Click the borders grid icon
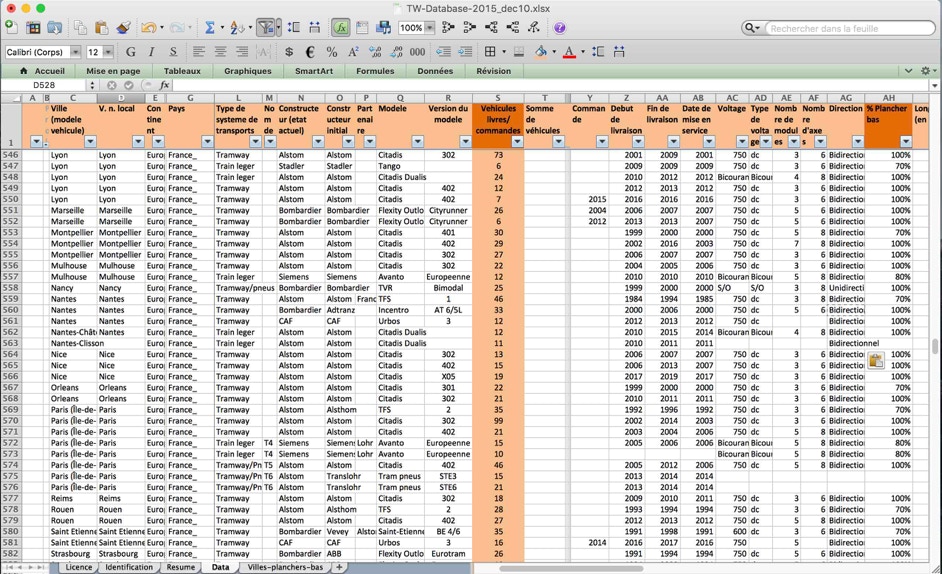942x574 pixels. [490, 52]
